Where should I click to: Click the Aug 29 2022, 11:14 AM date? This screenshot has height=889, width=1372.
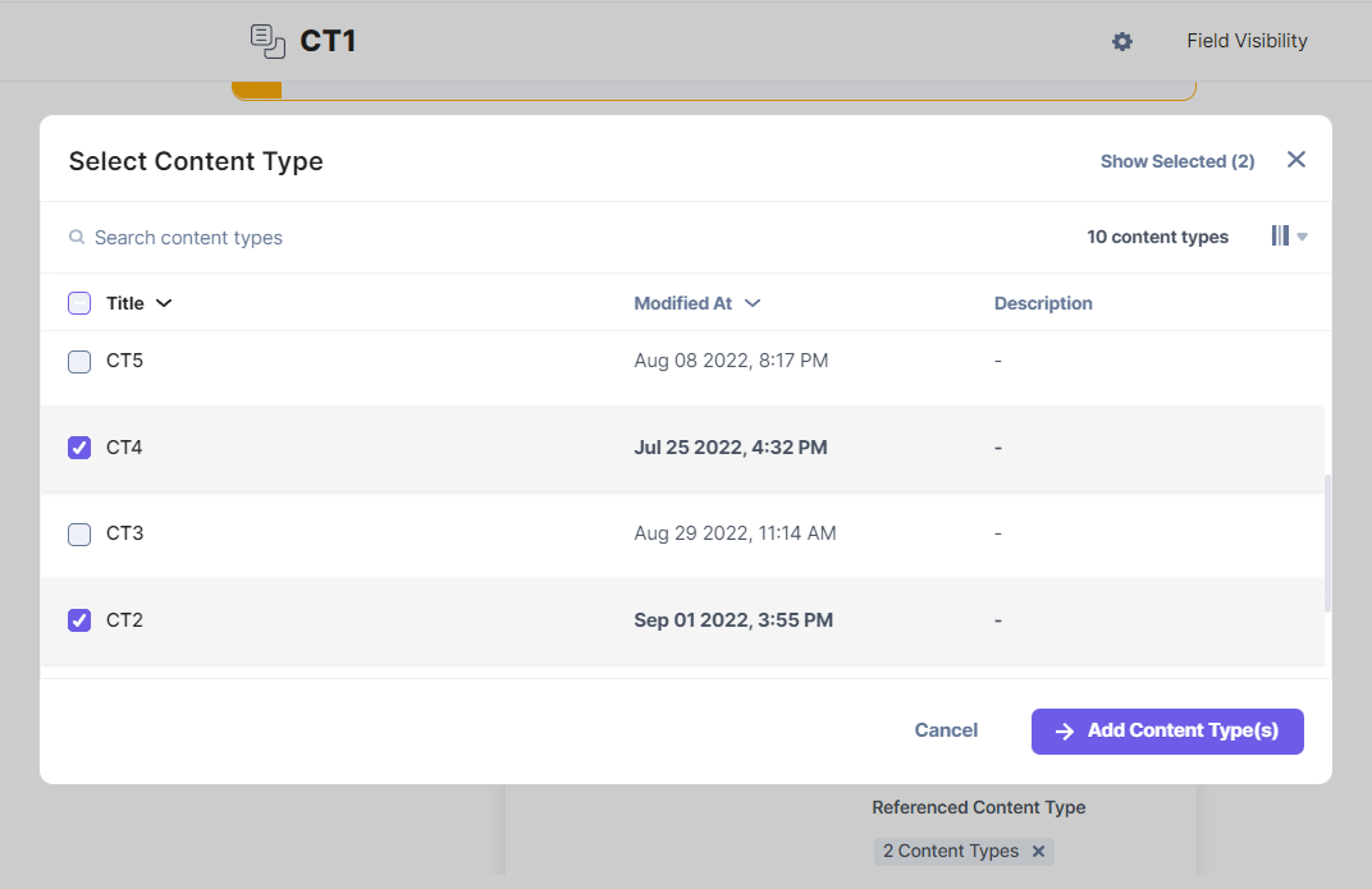coord(735,533)
